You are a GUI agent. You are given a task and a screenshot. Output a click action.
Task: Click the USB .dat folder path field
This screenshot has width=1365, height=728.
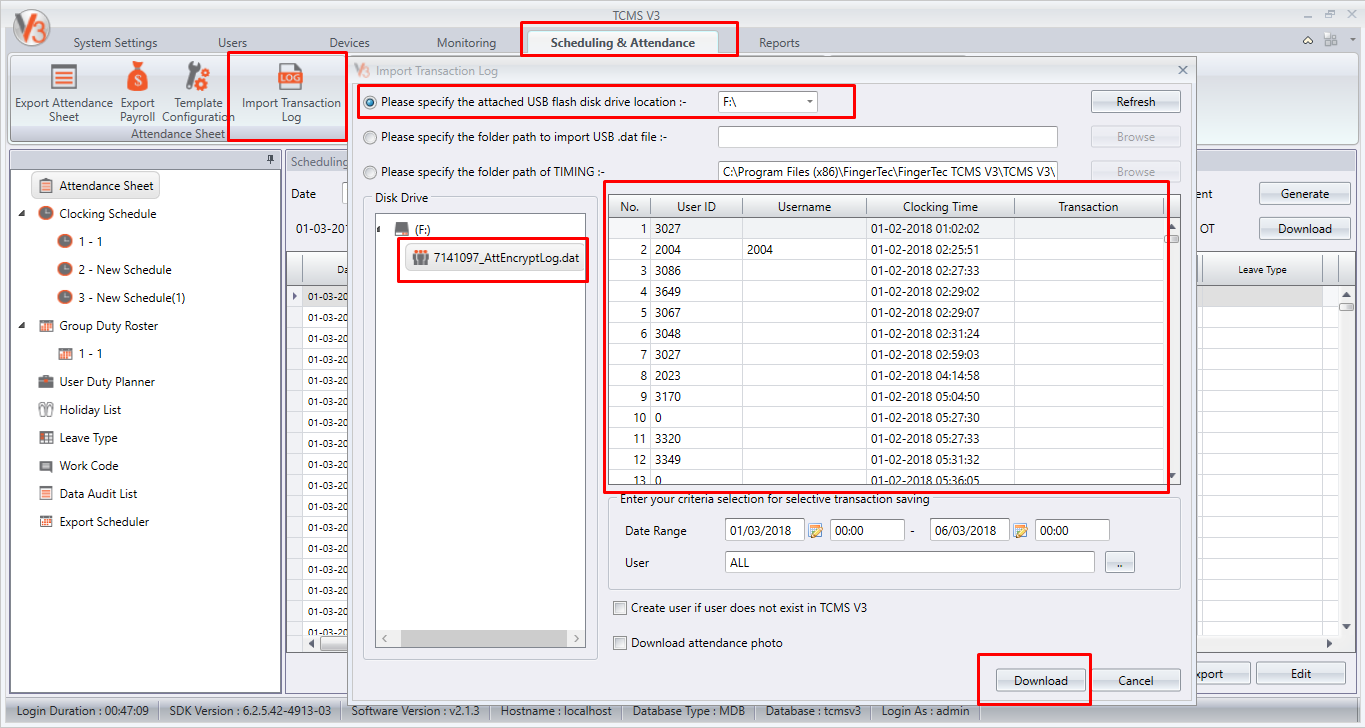coord(888,137)
